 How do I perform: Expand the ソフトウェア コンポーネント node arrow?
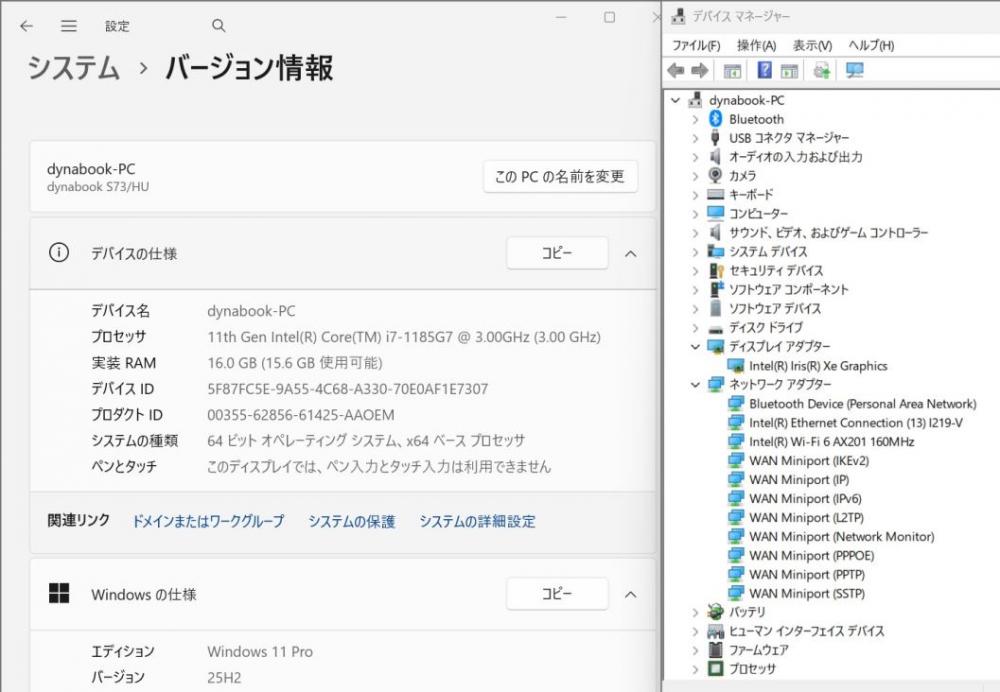(x=696, y=290)
